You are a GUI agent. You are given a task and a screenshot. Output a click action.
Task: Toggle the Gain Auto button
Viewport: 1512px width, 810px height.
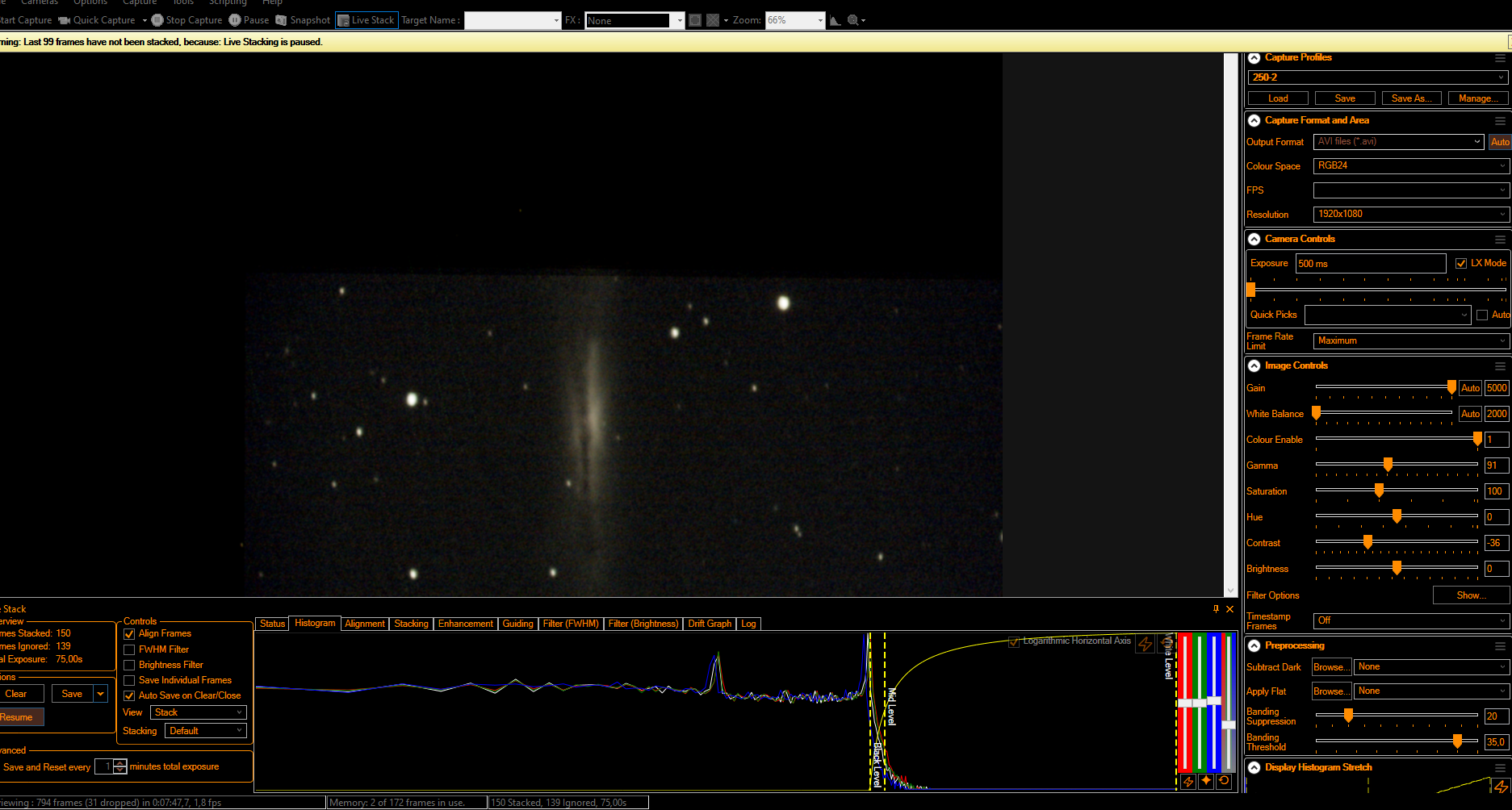coord(1470,388)
